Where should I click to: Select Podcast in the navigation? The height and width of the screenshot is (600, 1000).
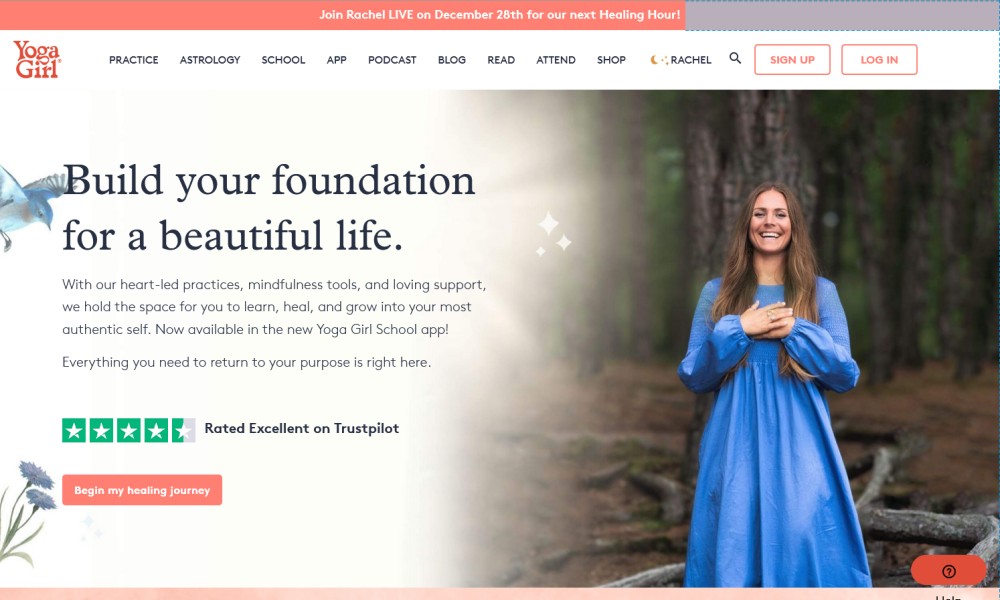[x=392, y=60]
